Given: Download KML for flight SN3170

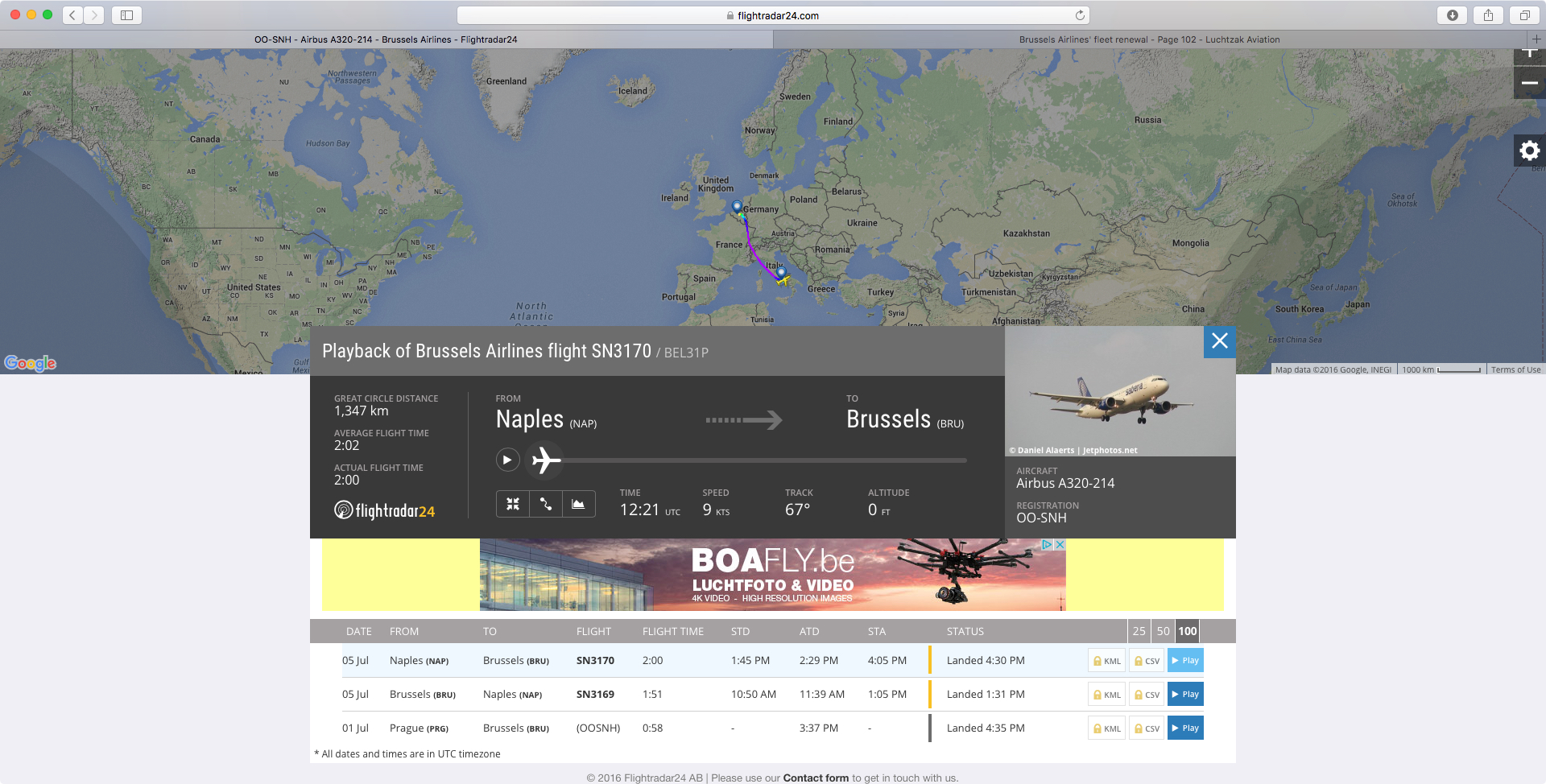Looking at the screenshot, I should (x=1106, y=661).
